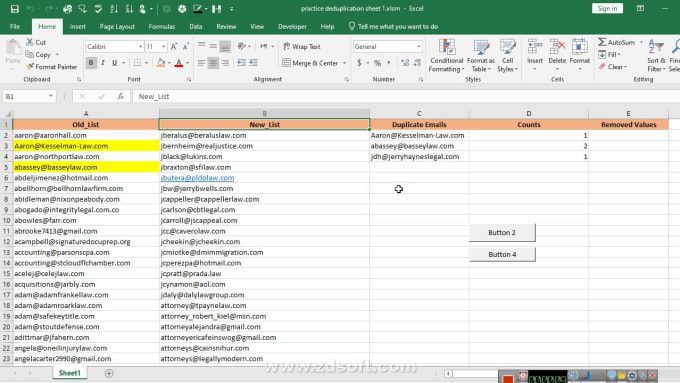Click the Name Box showing B1
The width and height of the screenshot is (680, 383).
point(24,96)
